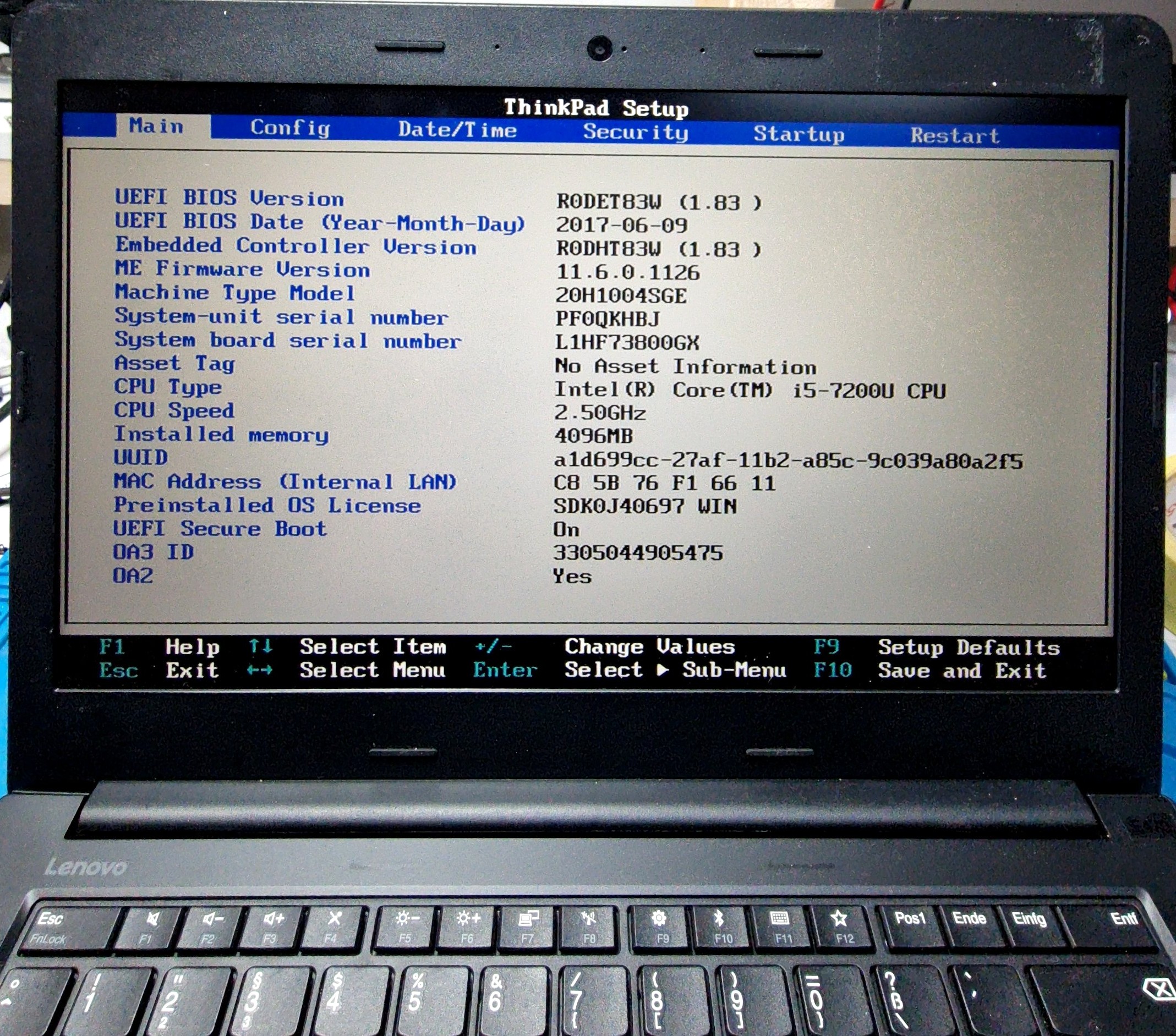Click the 'Help' hint in footer

point(193,648)
